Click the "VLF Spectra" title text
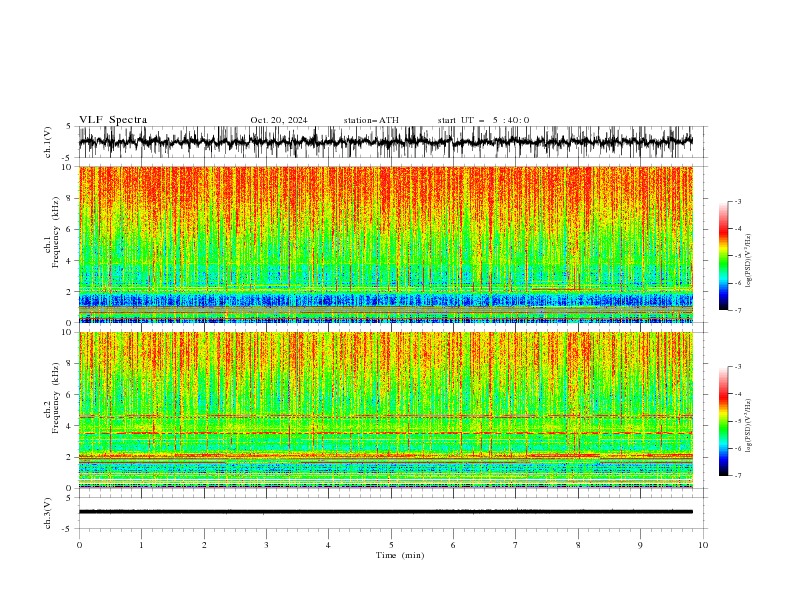 (113, 120)
